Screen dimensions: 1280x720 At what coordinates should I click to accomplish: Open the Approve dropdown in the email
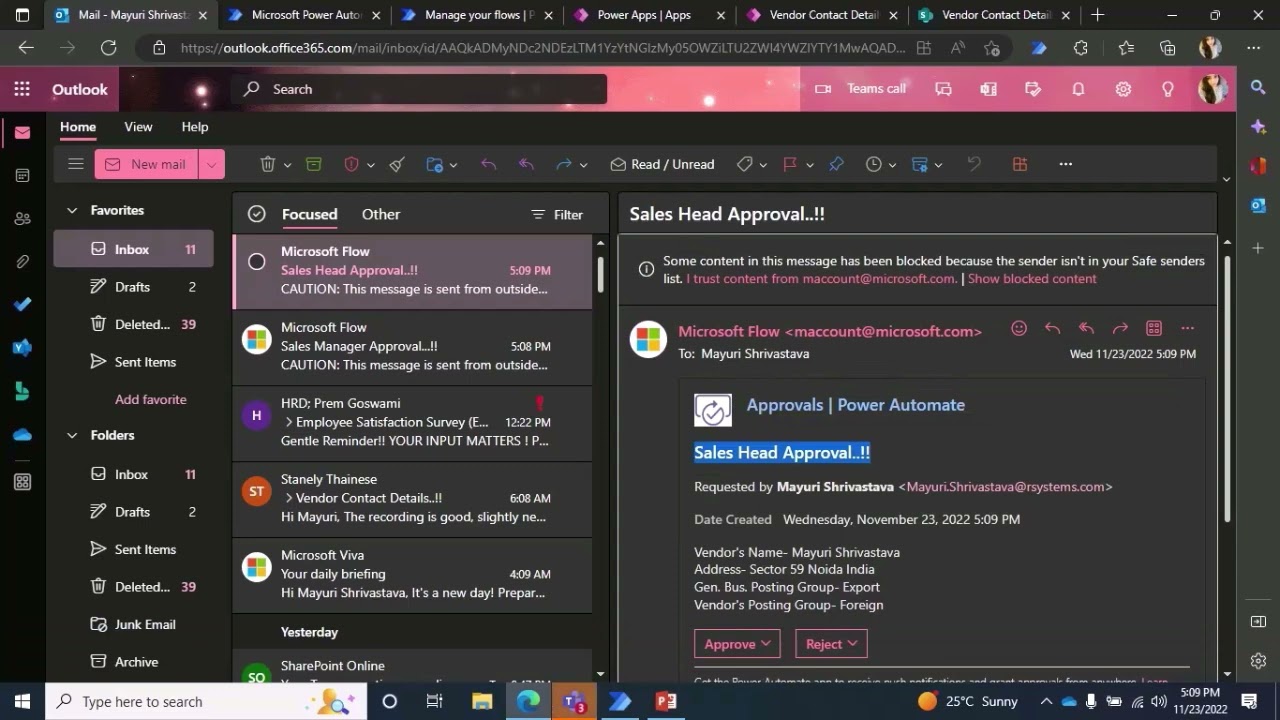(x=737, y=644)
